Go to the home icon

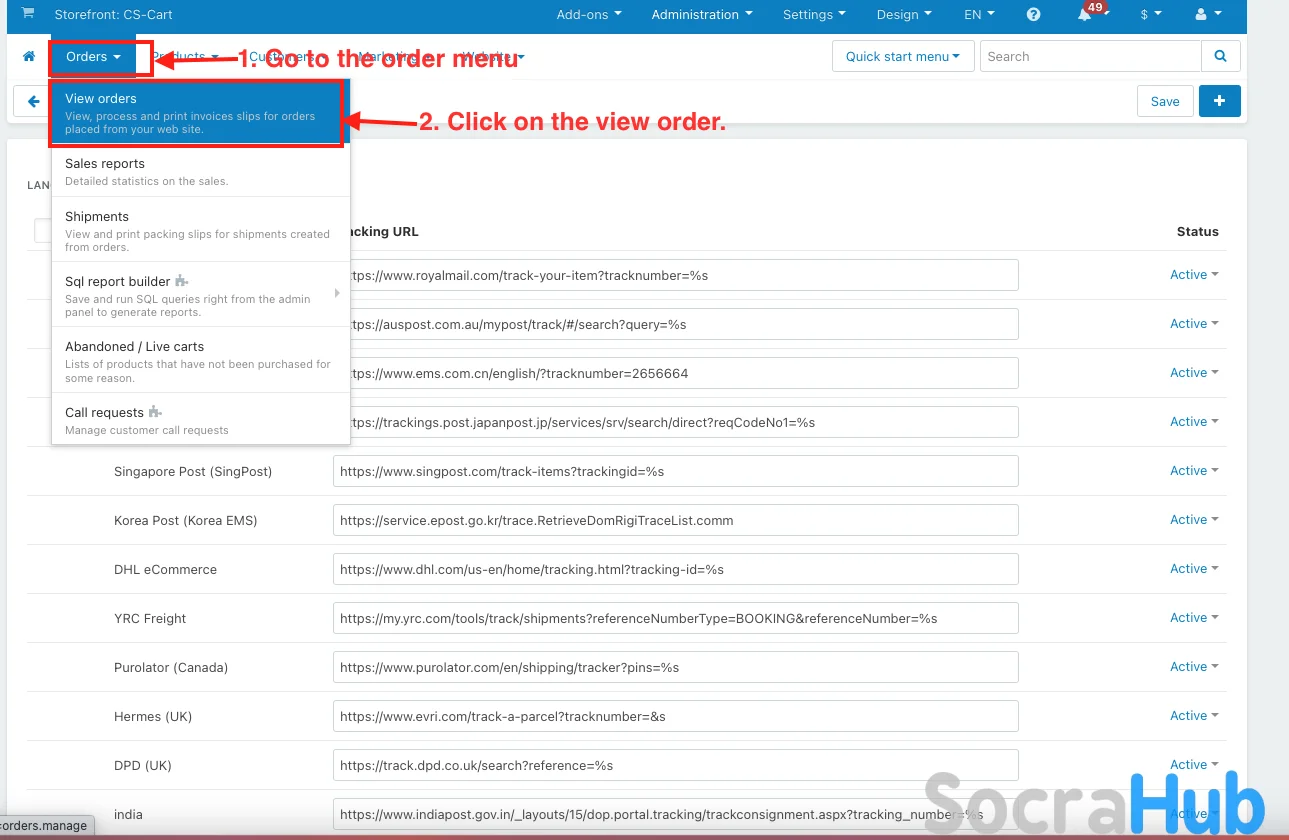(29, 57)
